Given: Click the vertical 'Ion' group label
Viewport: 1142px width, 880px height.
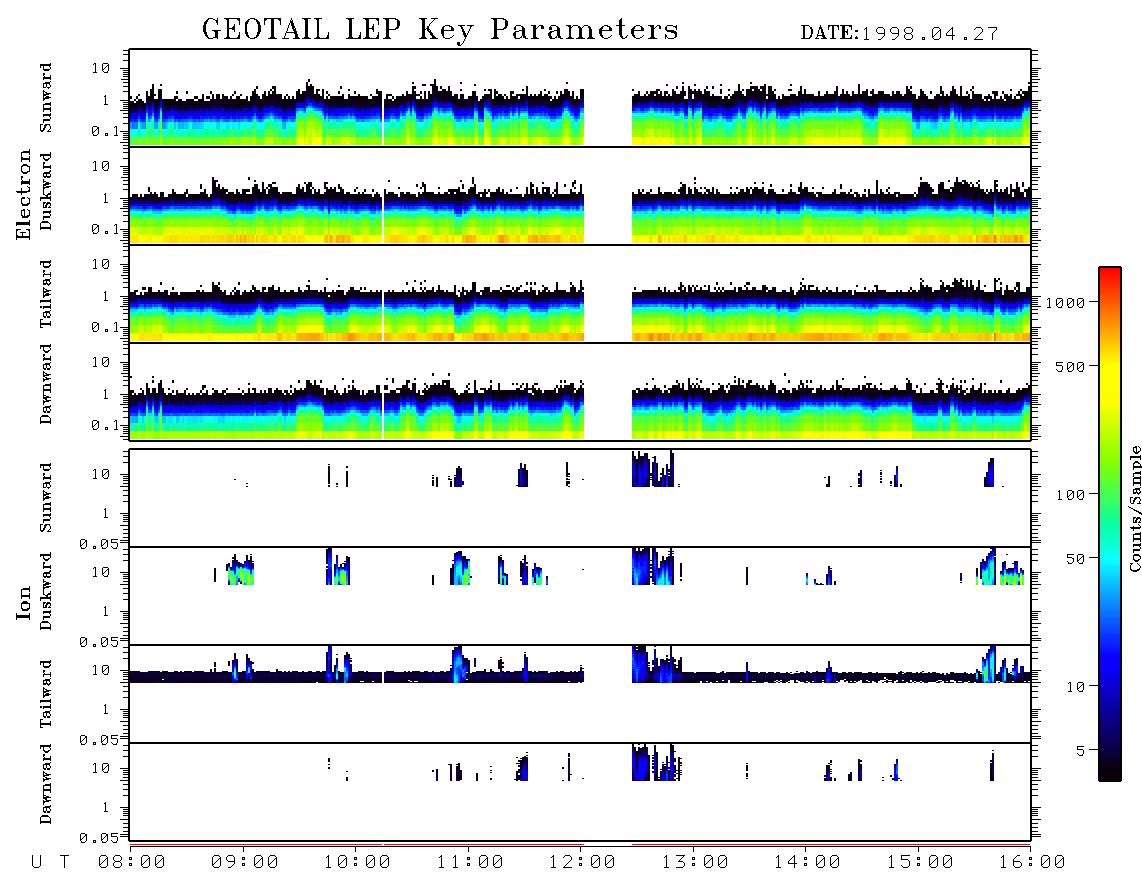Looking at the screenshot, I should pyautogui.click(x=23, y=602).
